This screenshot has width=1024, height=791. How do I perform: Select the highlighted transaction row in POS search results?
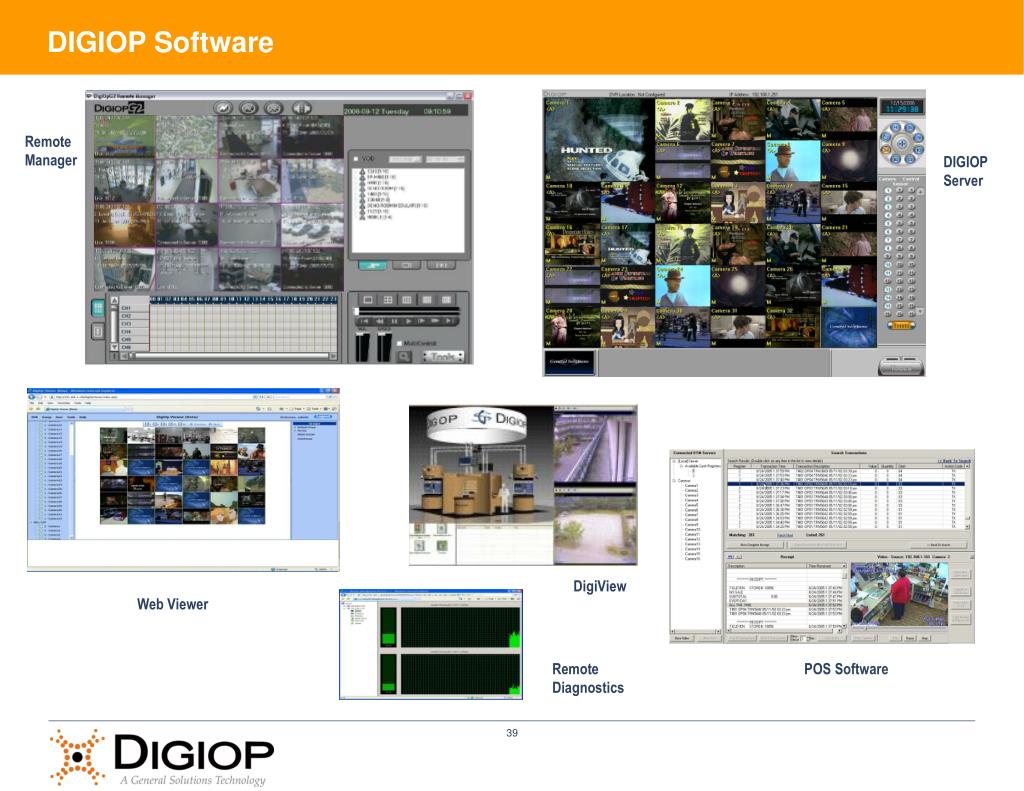846,483
